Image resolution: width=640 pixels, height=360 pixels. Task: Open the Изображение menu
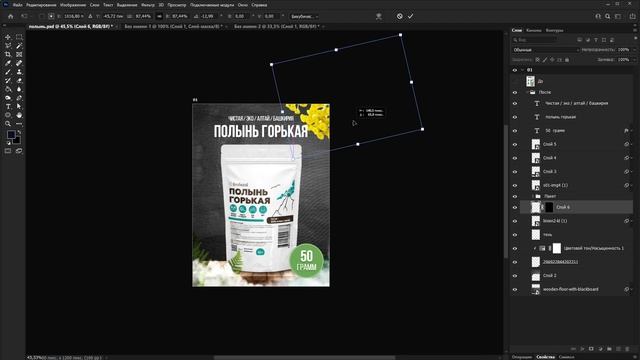pyautogui.click(x=73, y=5)
